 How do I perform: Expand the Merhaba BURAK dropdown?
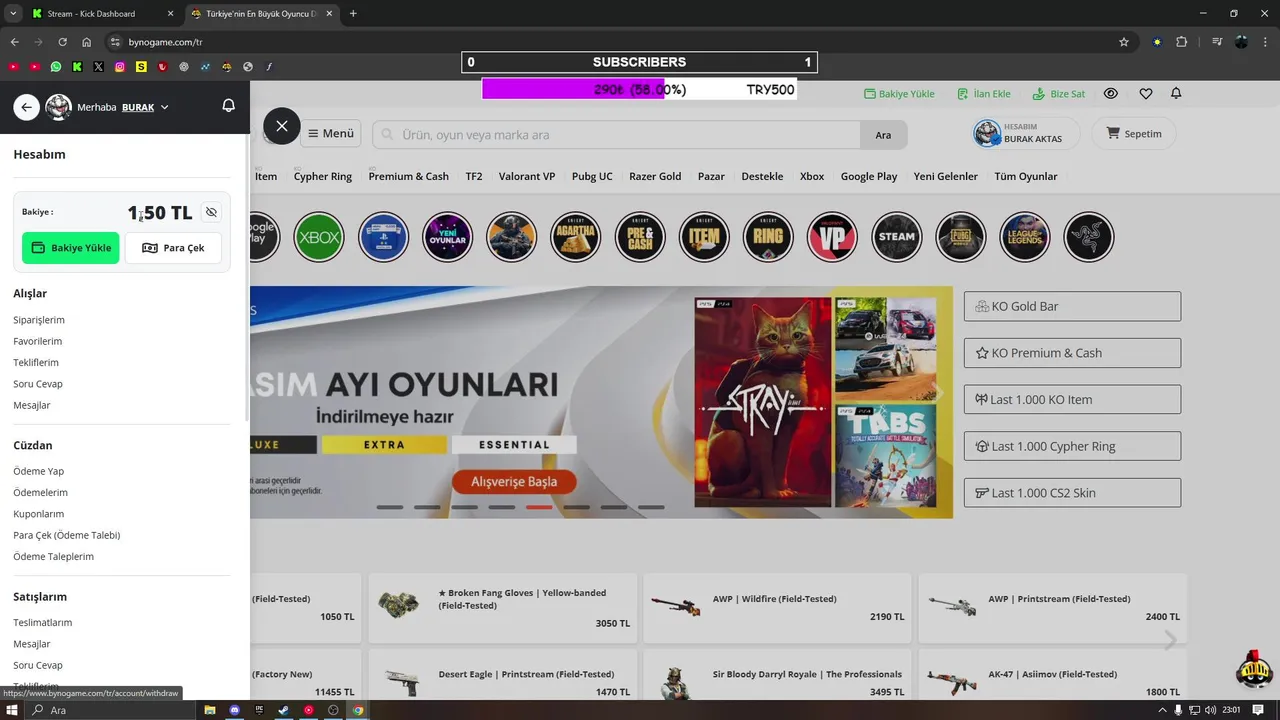[x=164, y=107]
